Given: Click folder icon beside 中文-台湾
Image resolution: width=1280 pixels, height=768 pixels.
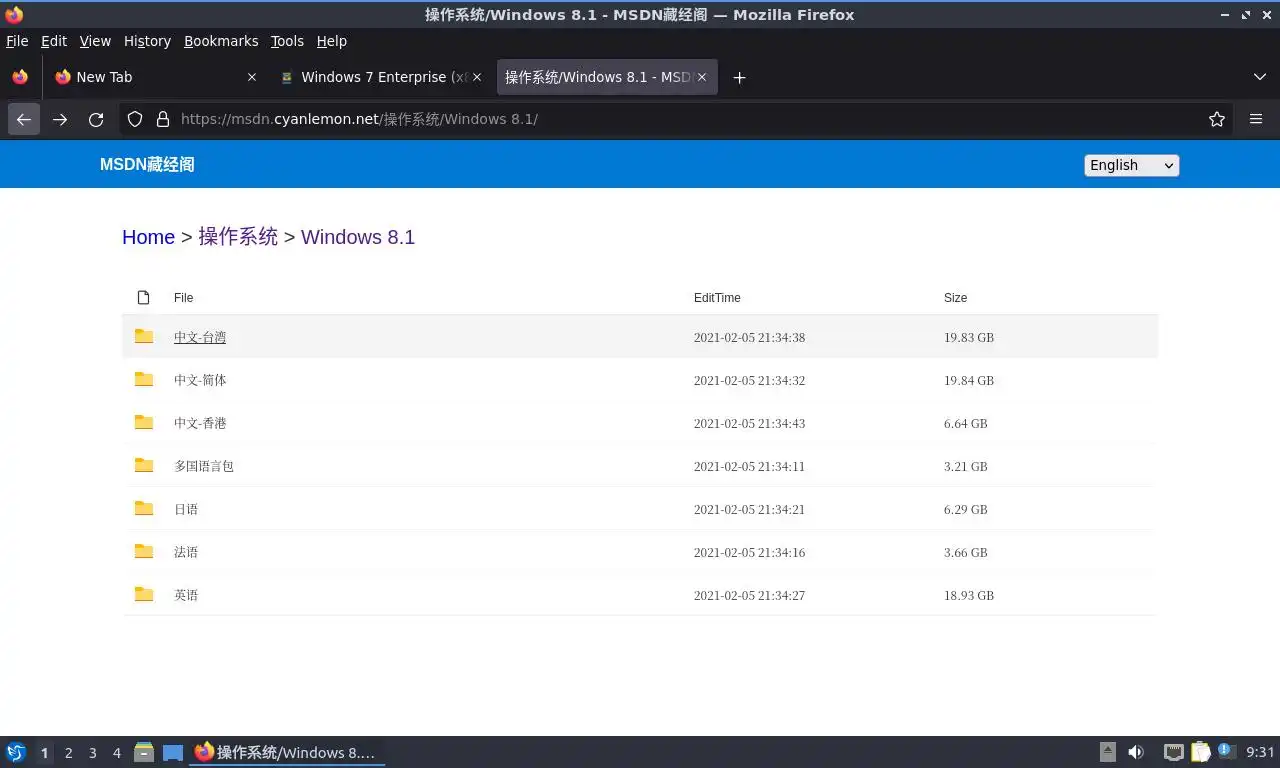Looking at the screenshot, I should [144, 336].
